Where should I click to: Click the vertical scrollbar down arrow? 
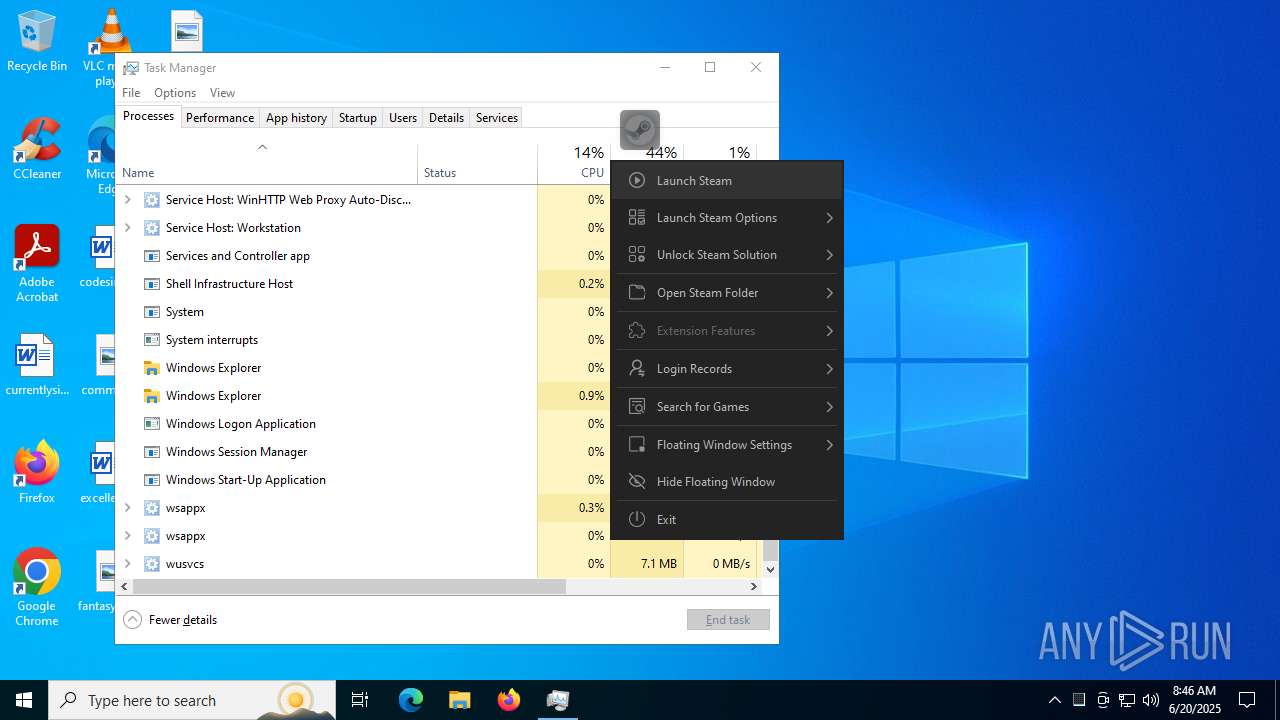[x=770, y=569]
